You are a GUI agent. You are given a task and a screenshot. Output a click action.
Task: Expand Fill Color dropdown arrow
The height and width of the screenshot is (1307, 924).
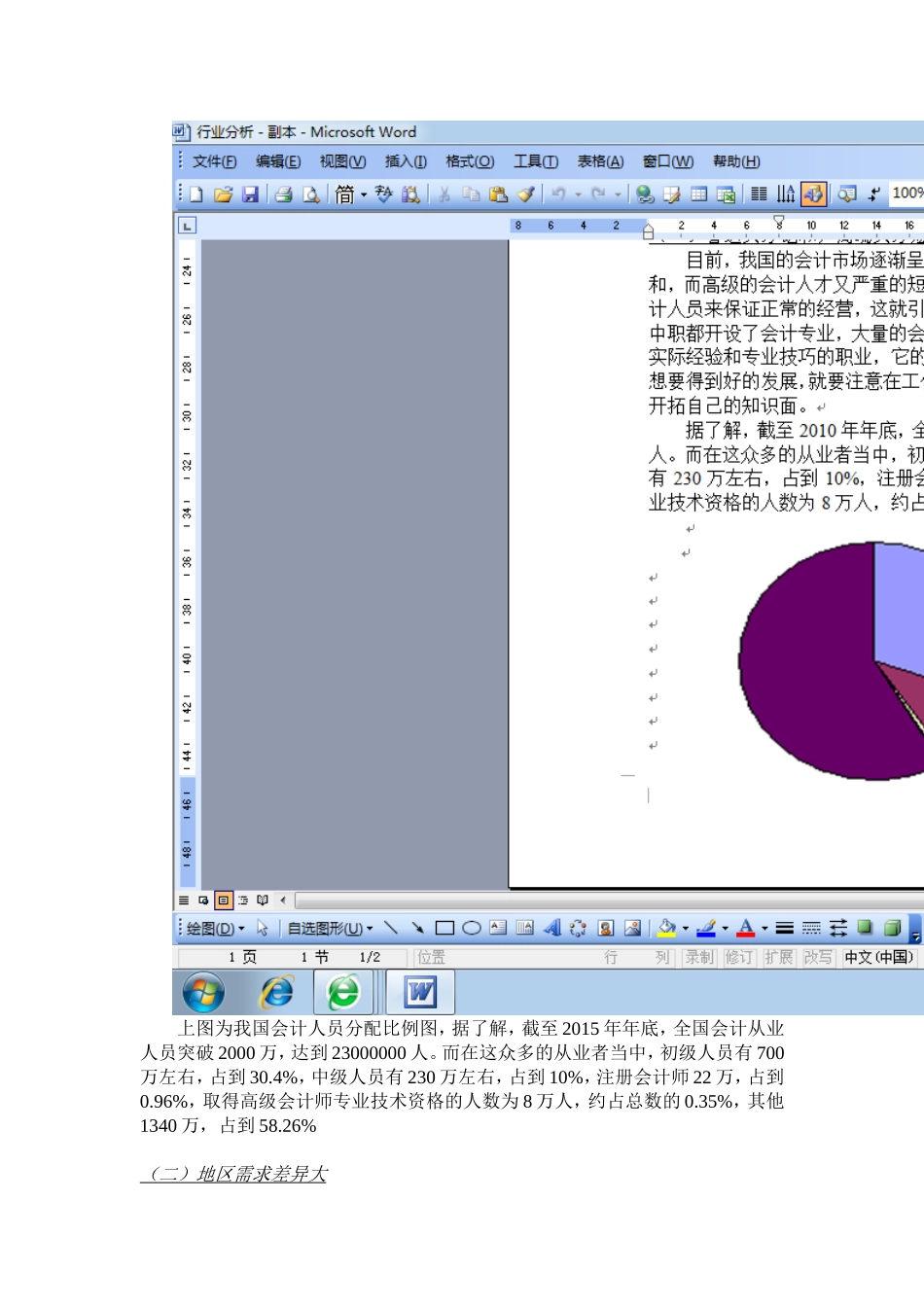(686, 929)
